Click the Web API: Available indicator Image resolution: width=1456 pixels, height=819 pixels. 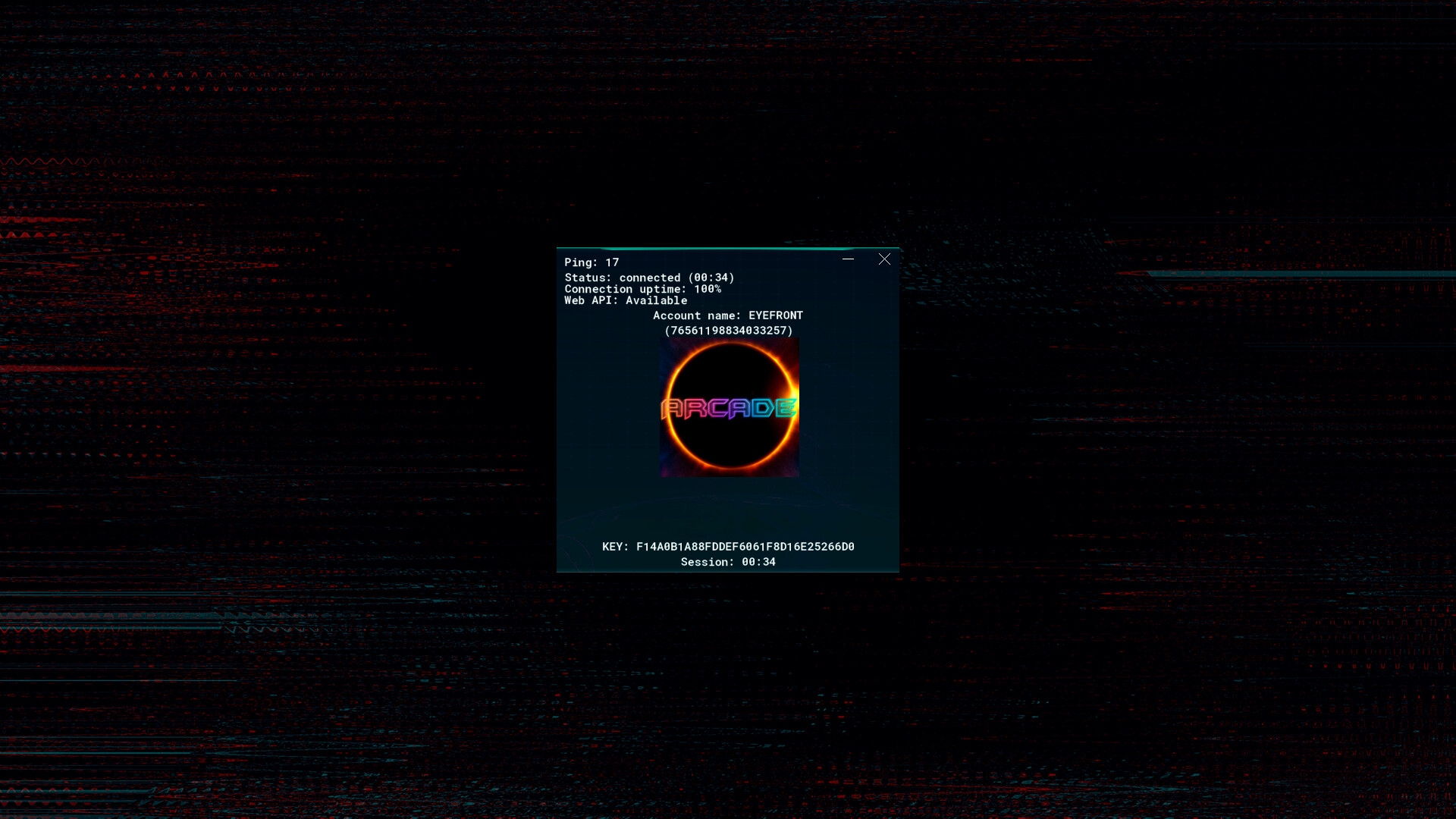626,300
